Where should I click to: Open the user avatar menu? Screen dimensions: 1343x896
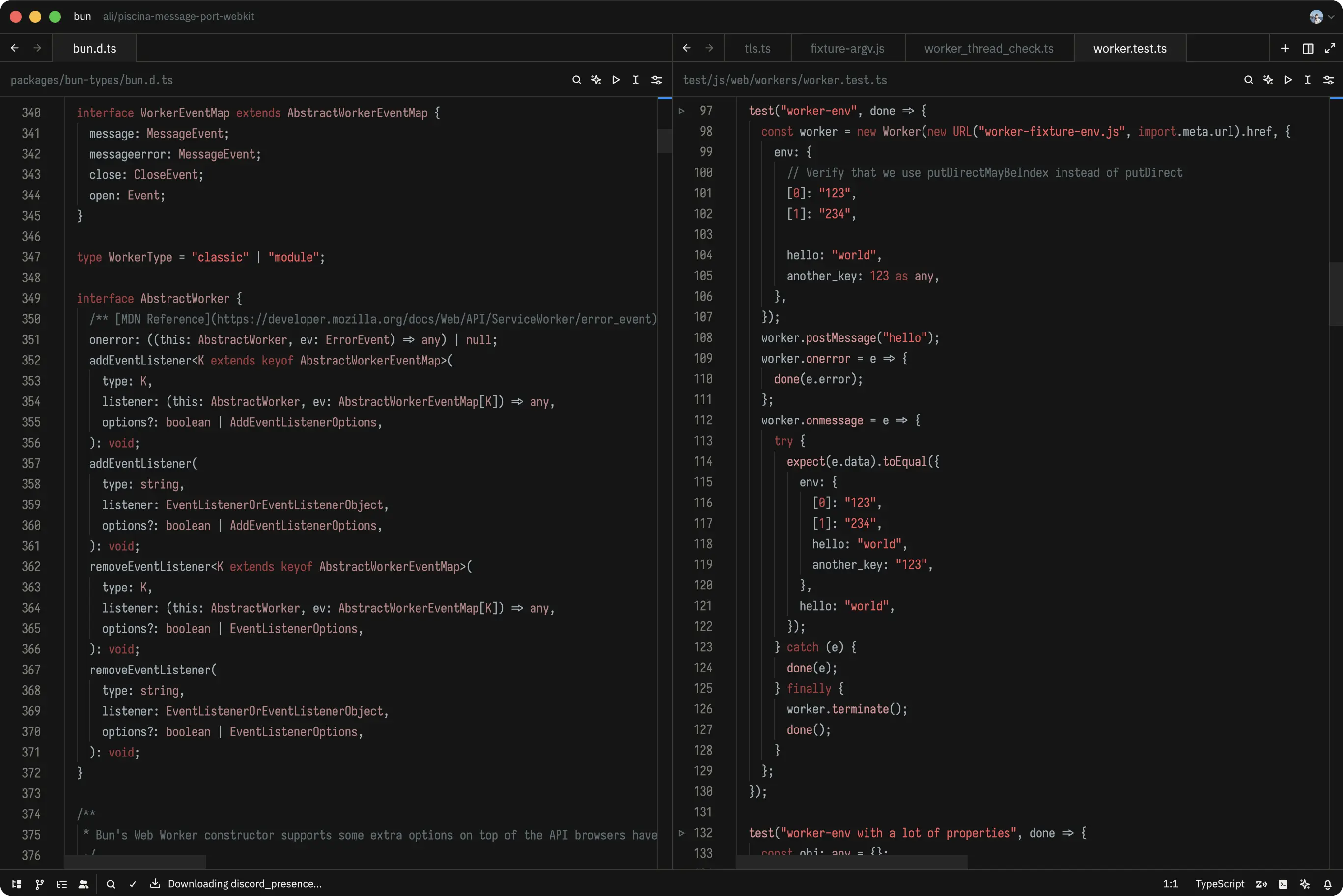(x=1321, y=17)
